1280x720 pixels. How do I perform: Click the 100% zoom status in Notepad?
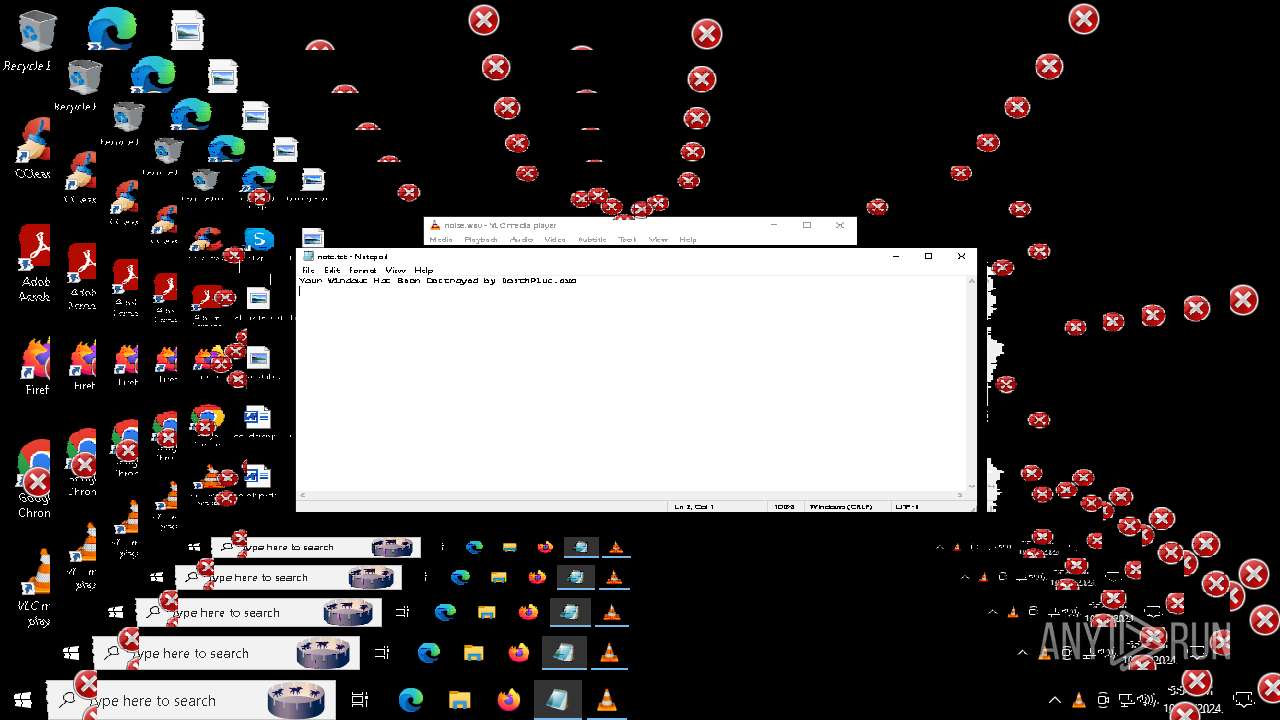[x=785, y=507]
